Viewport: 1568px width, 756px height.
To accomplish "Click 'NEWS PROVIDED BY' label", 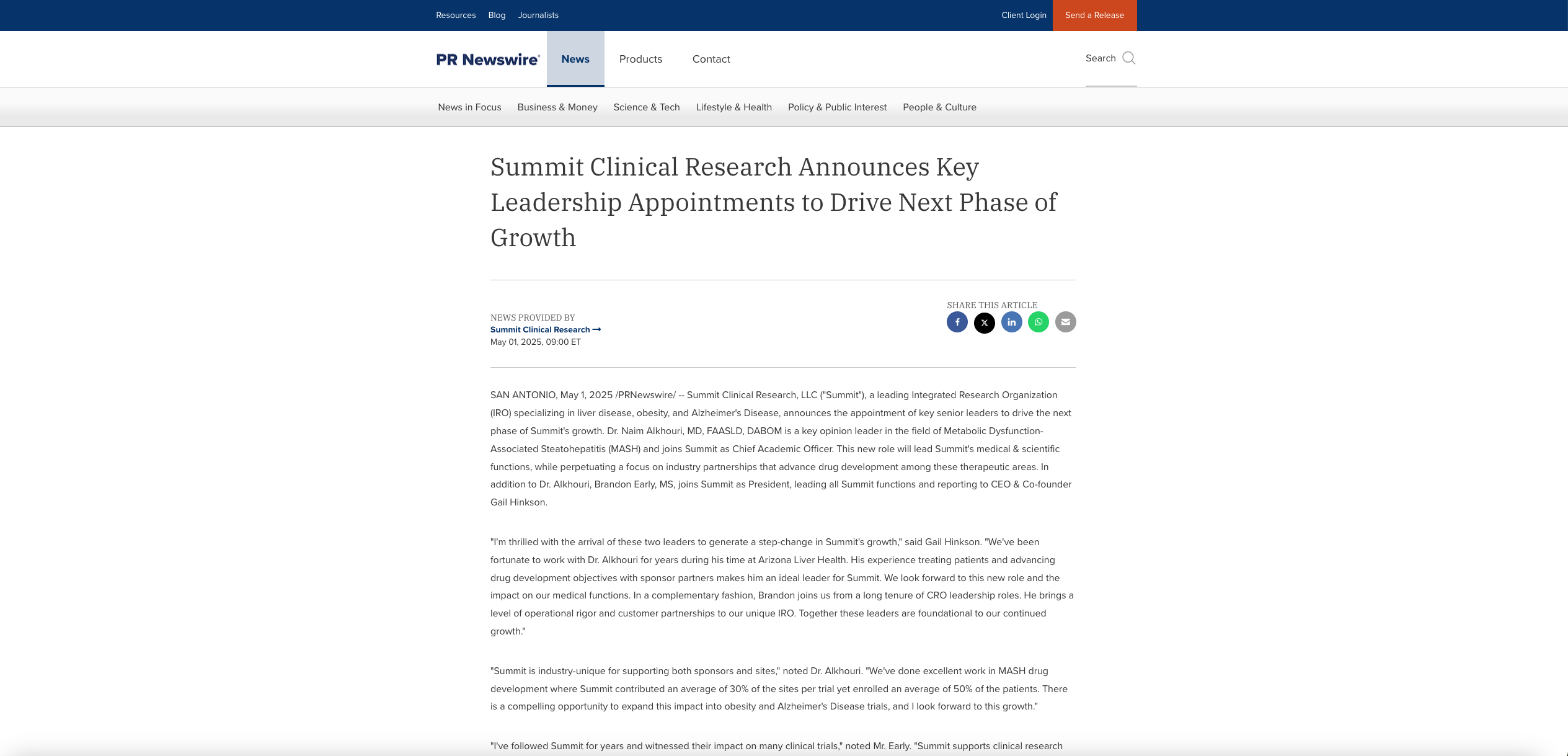I will click(x=533, y=318).
